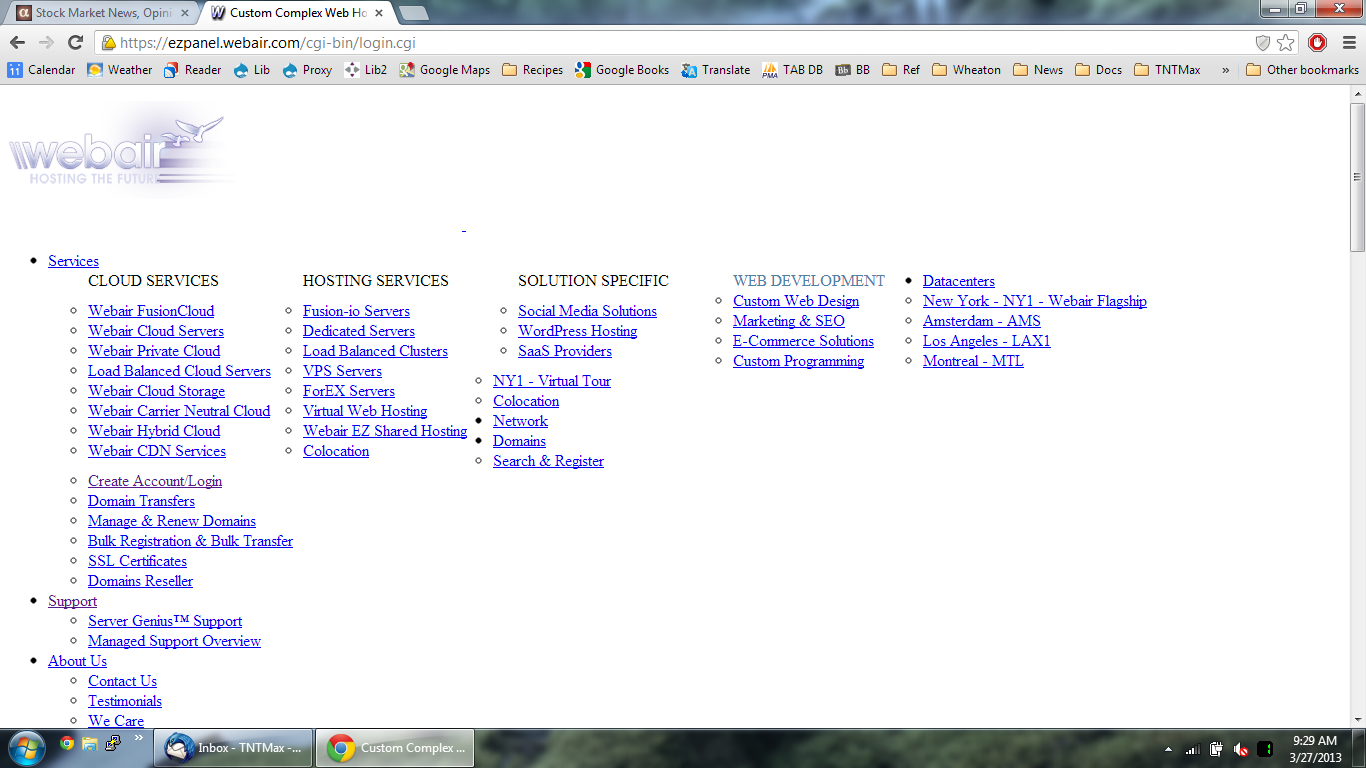Follow the WordPress Hosting link
The width and height of the screenshot is (1366, 768).
(577, 331)
